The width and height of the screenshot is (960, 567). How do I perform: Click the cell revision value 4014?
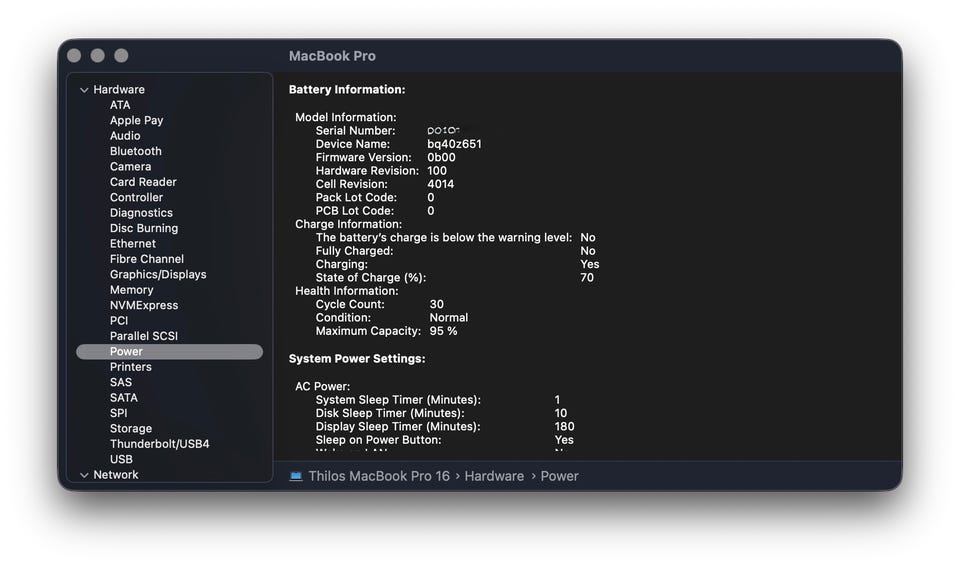[x=441, y=184]
